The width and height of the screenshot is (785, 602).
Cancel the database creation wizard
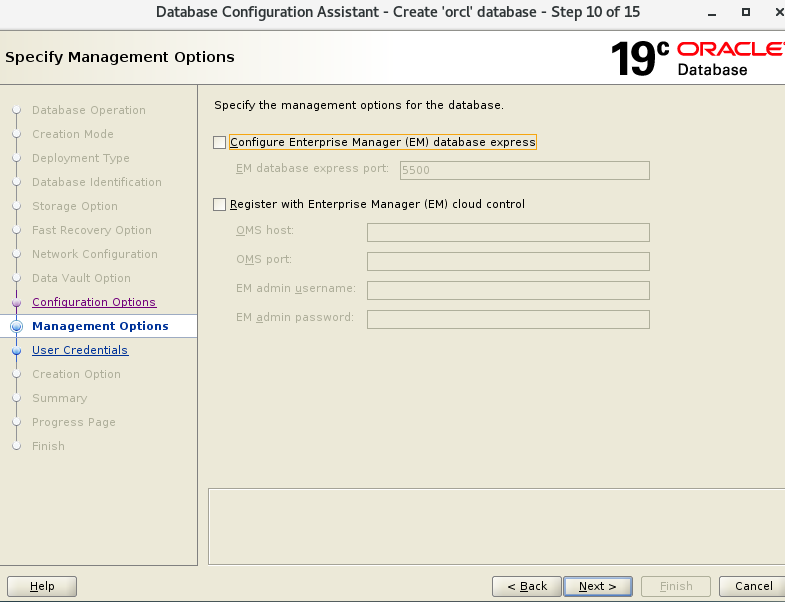coord(753,586)
